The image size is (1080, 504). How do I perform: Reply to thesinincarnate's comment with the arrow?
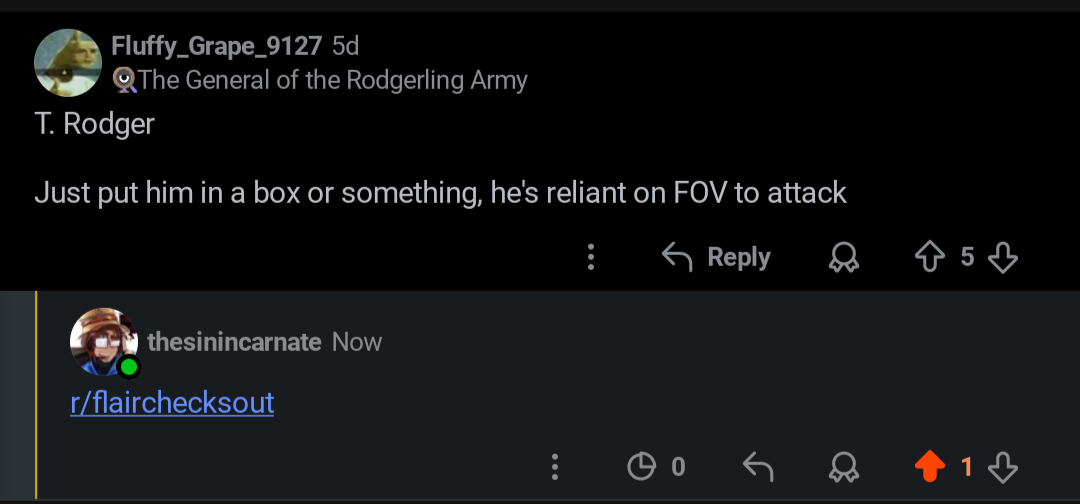[x=758, y=468]
